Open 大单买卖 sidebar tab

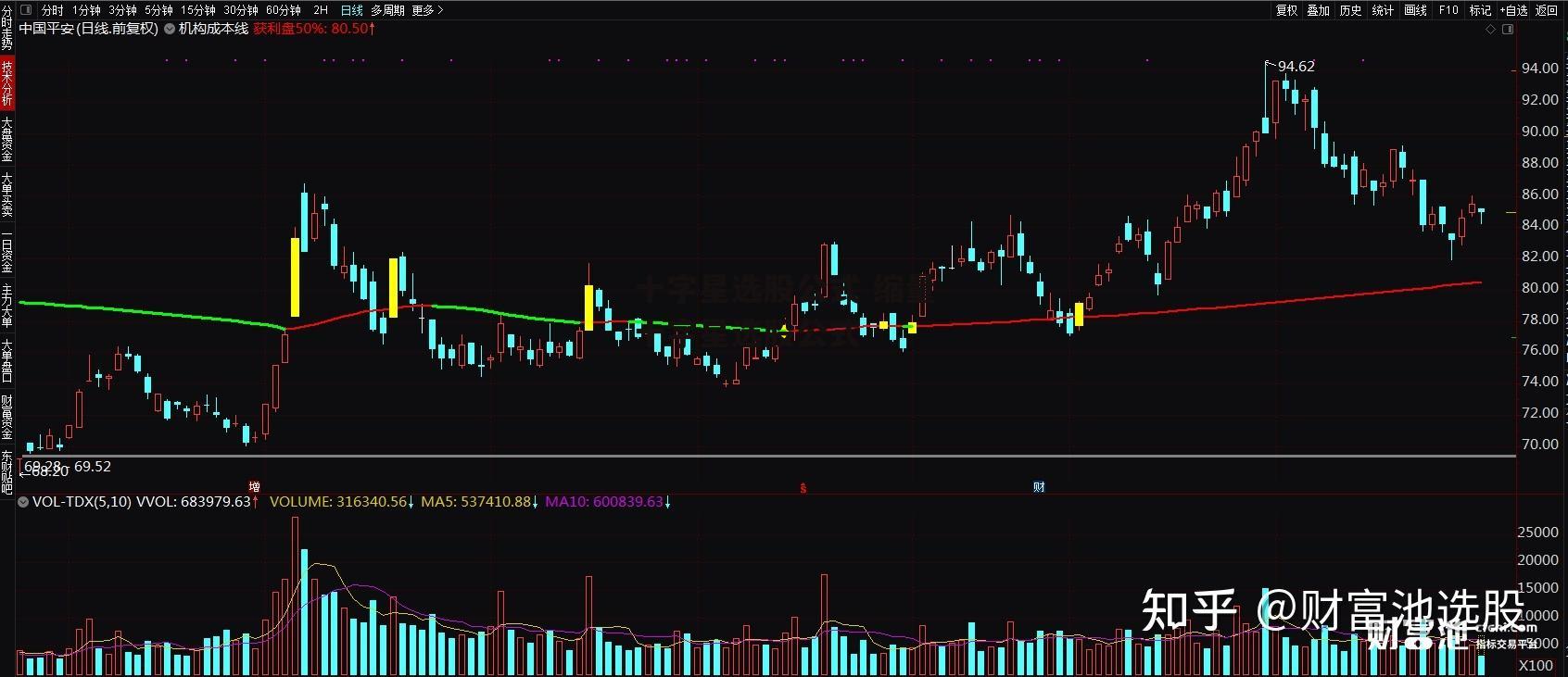pyautogui.click(x=7, y=194)
